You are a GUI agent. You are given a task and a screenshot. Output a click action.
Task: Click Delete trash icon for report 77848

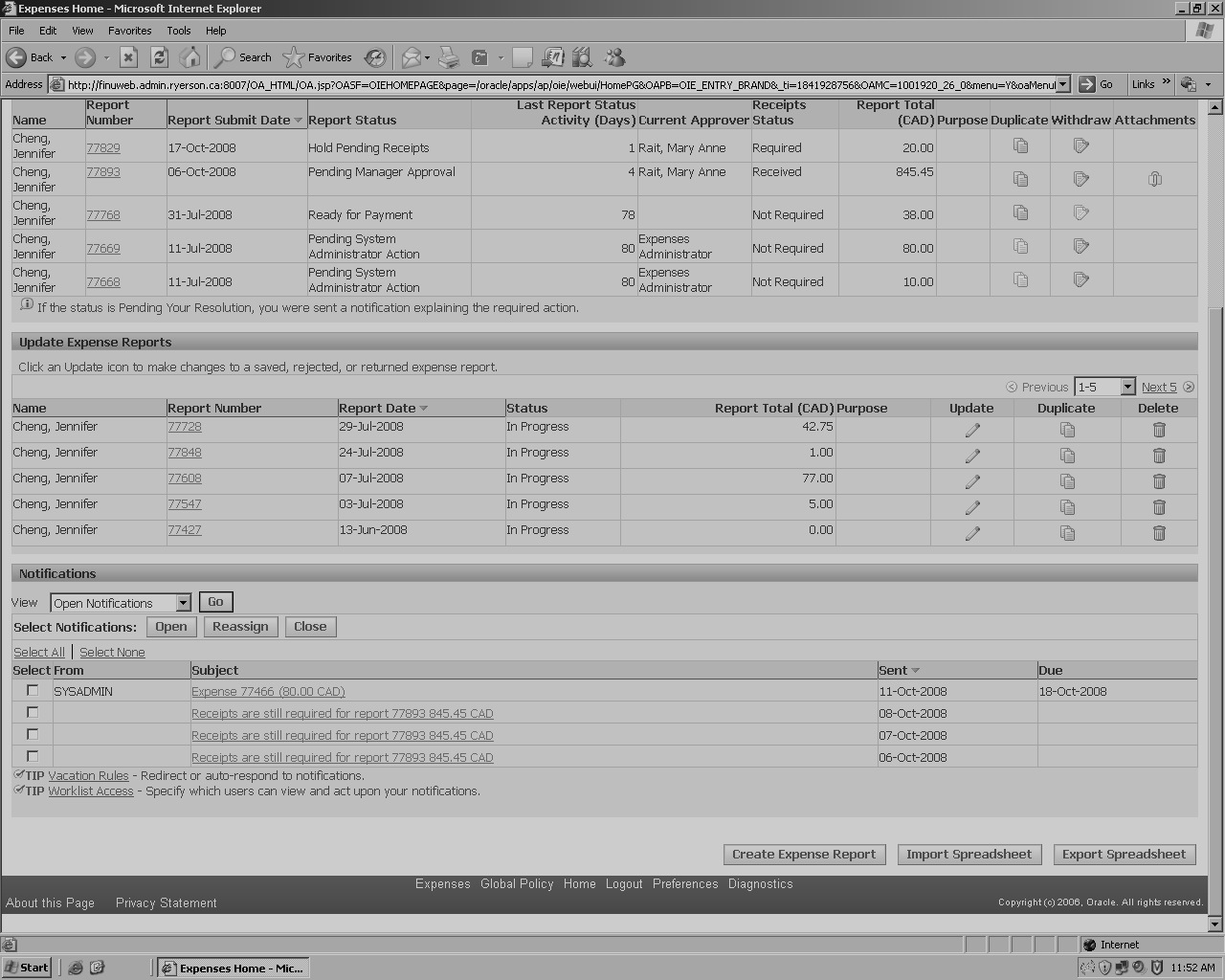coord(1159,457)
